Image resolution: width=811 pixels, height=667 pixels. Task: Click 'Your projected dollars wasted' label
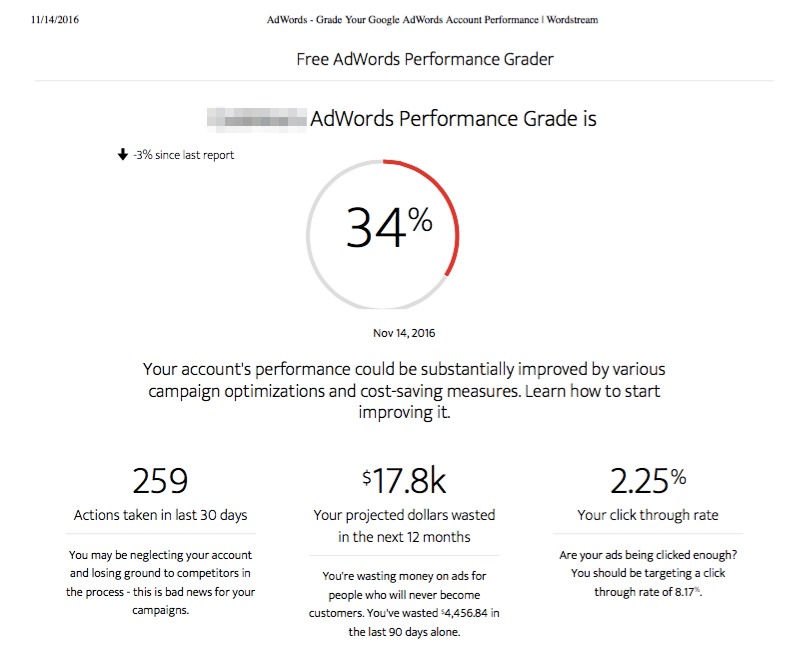tap(404, 515)
